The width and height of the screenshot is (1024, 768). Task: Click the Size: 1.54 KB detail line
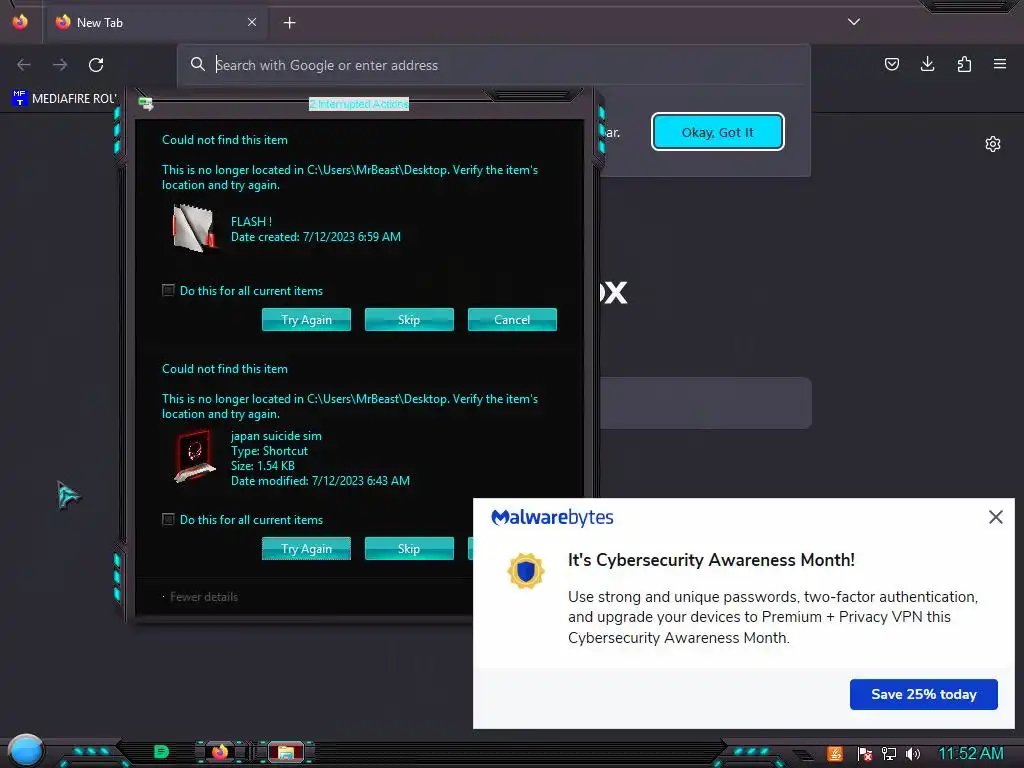pos(263,466)
